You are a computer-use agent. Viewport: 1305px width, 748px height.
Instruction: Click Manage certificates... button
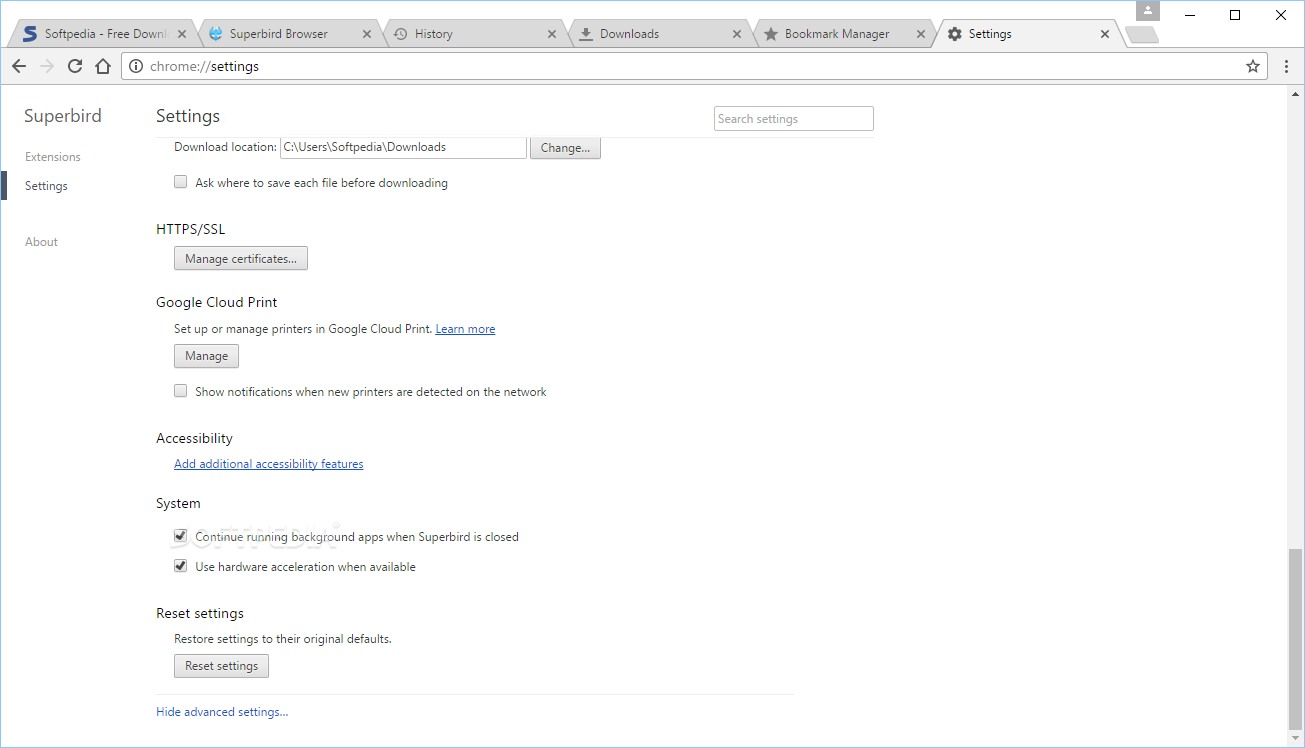point(241,259)
